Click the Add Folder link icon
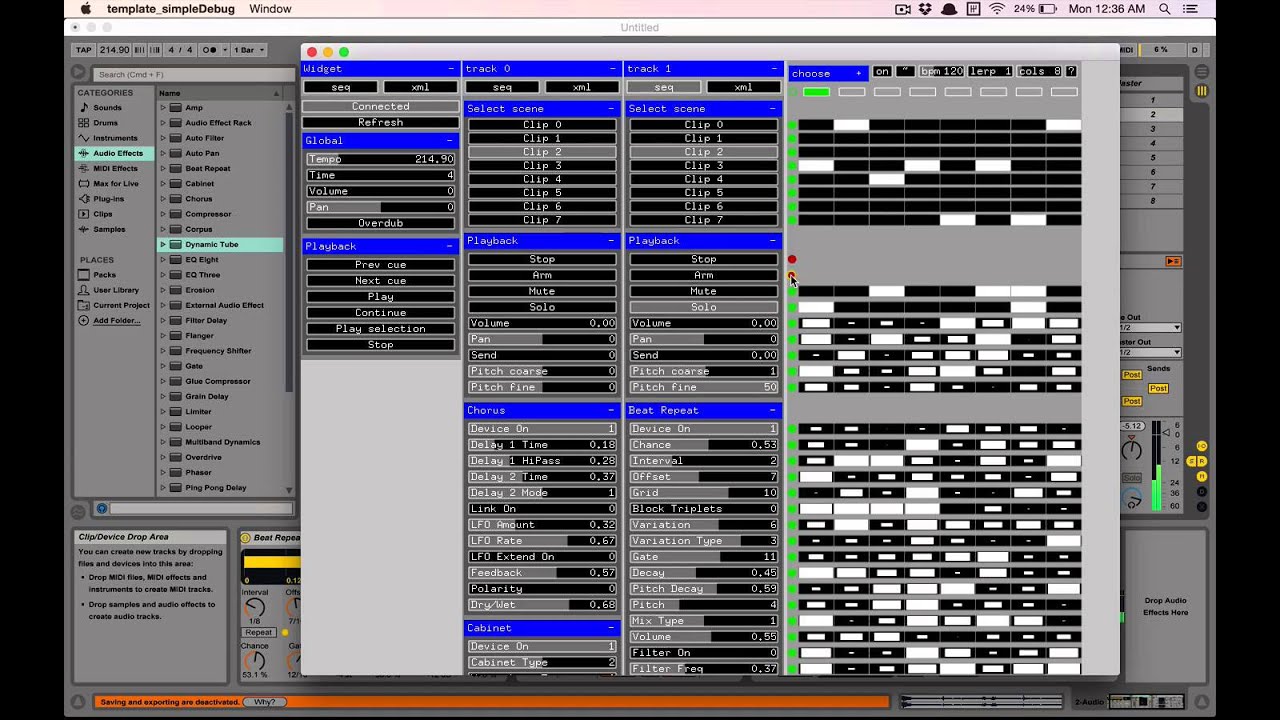The height and width of the screenshot is (720, 1280). click(x=84, y=321)
